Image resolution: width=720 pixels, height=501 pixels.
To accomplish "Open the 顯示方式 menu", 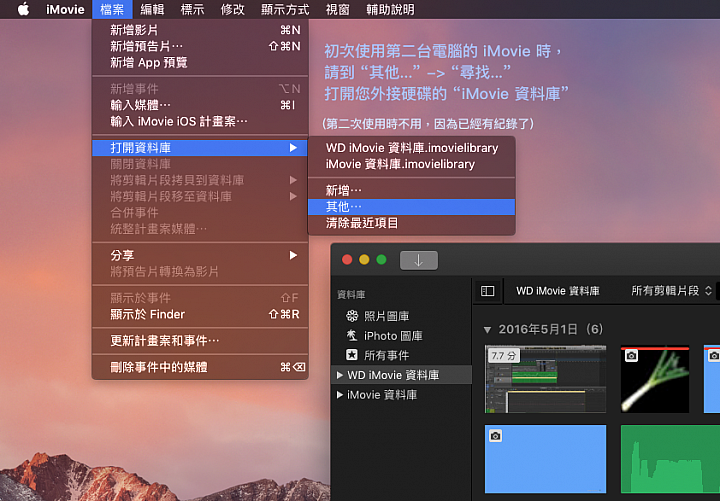I will [285, 9].
